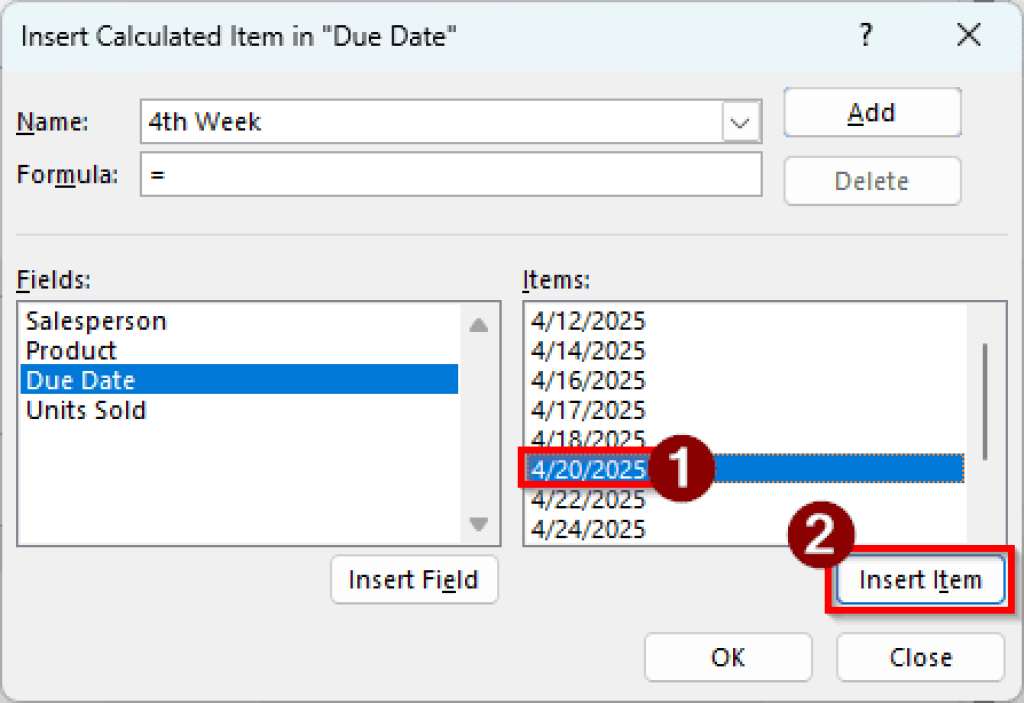This screenshot has height=703, width=1024.
Task: Click the Help question mark icon
Action: [866, 35]
